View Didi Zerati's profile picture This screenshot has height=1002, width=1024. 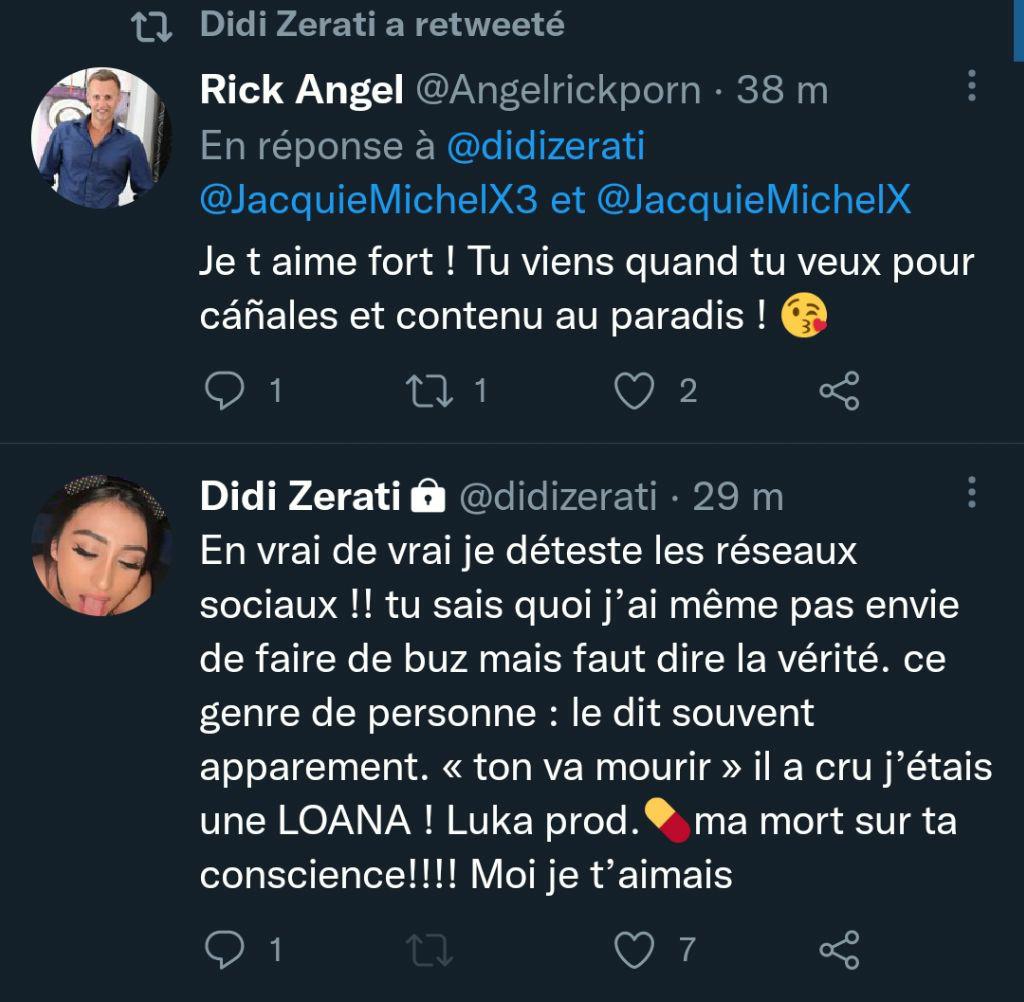coord(93,545)
